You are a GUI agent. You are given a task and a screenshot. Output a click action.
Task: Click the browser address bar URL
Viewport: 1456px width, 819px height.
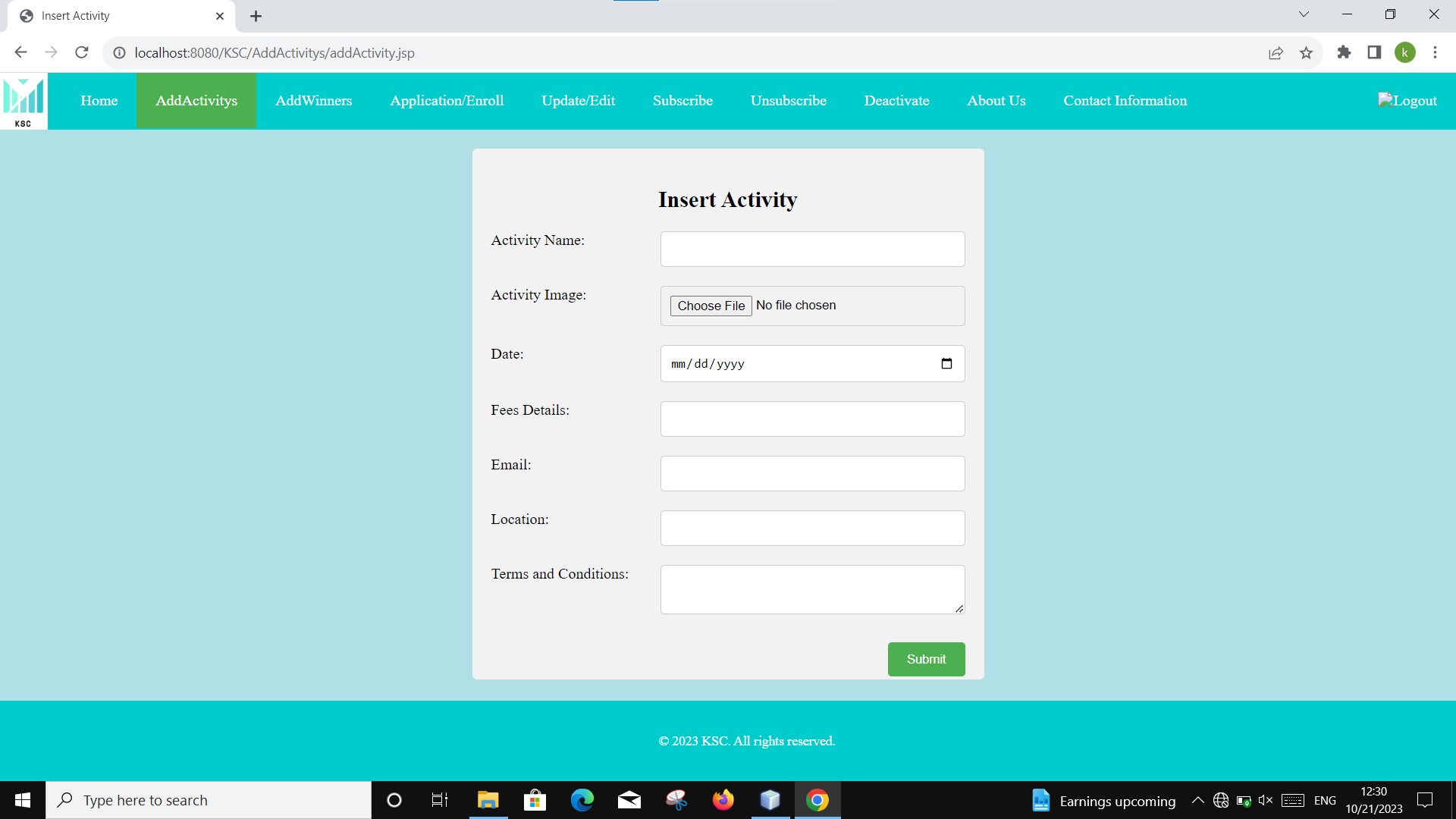pos(275,53)
